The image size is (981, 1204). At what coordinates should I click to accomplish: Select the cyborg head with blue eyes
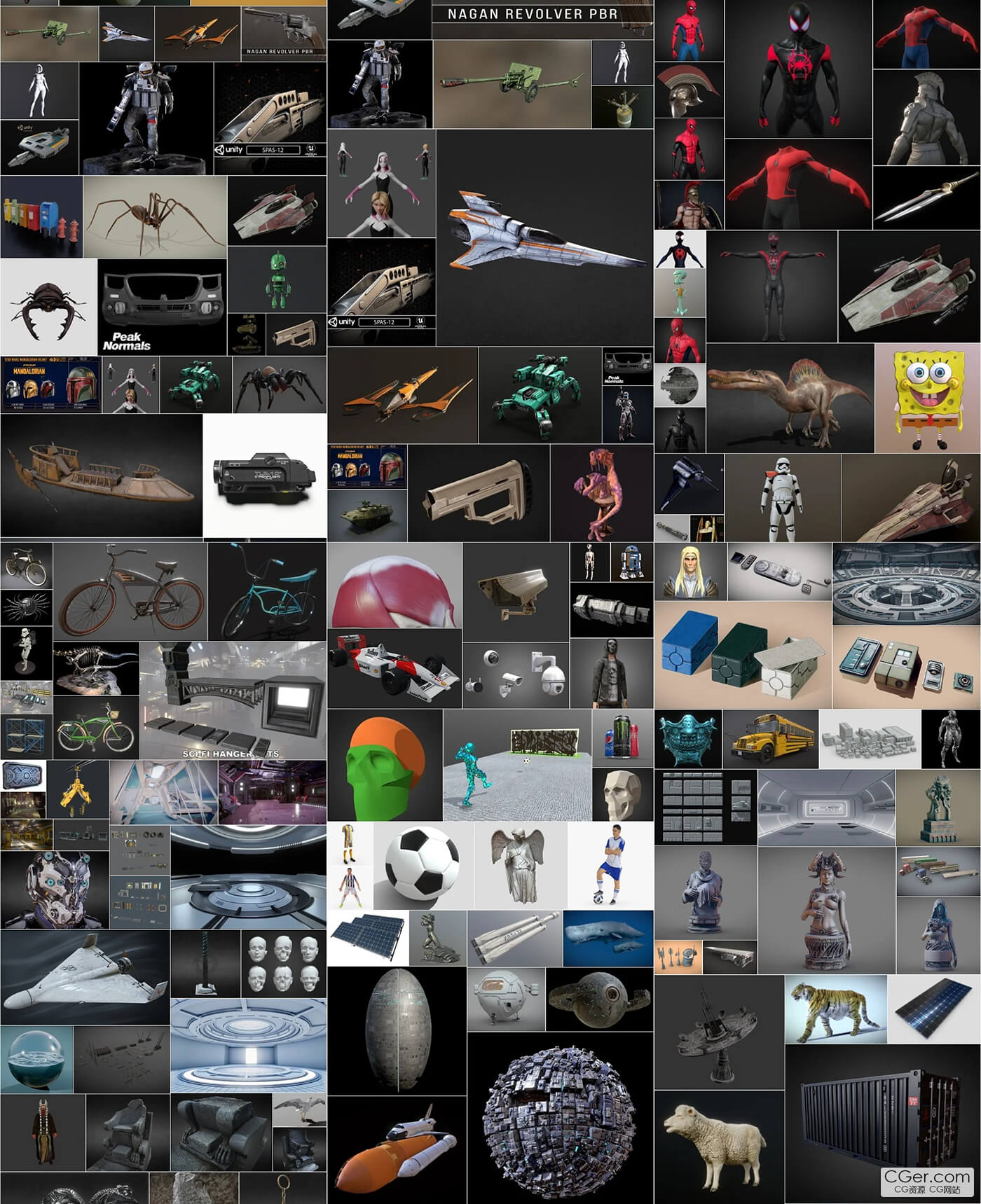tap(54, 890)
